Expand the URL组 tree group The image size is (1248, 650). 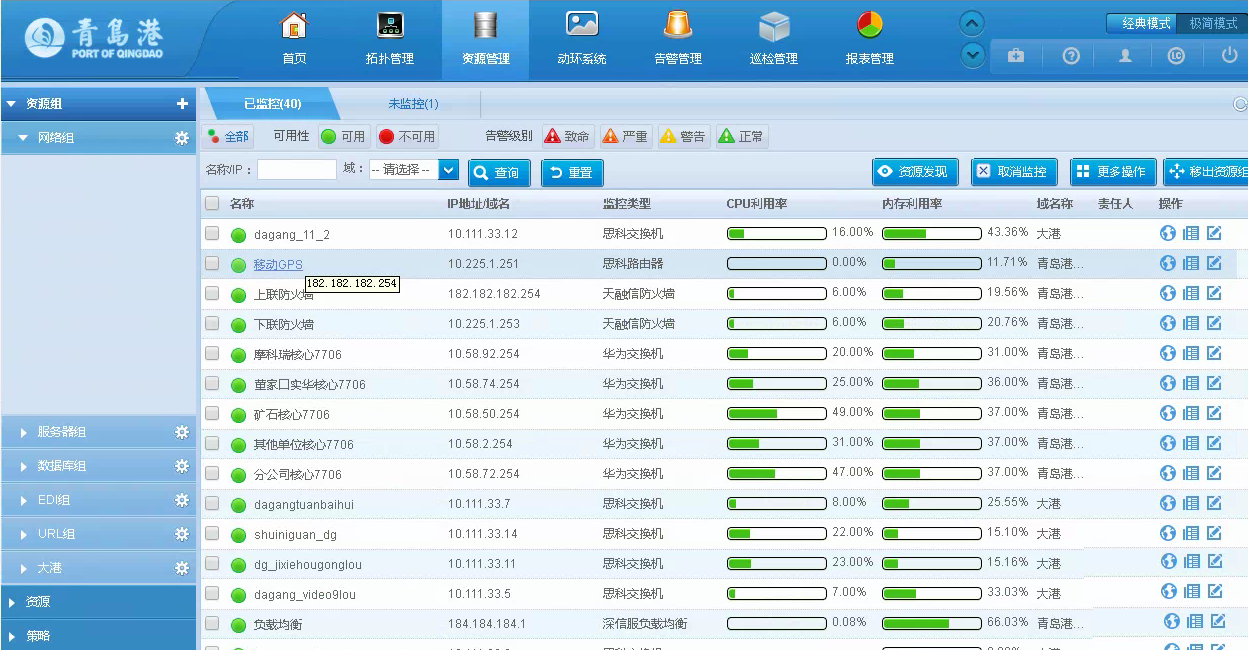coord(24,534)
